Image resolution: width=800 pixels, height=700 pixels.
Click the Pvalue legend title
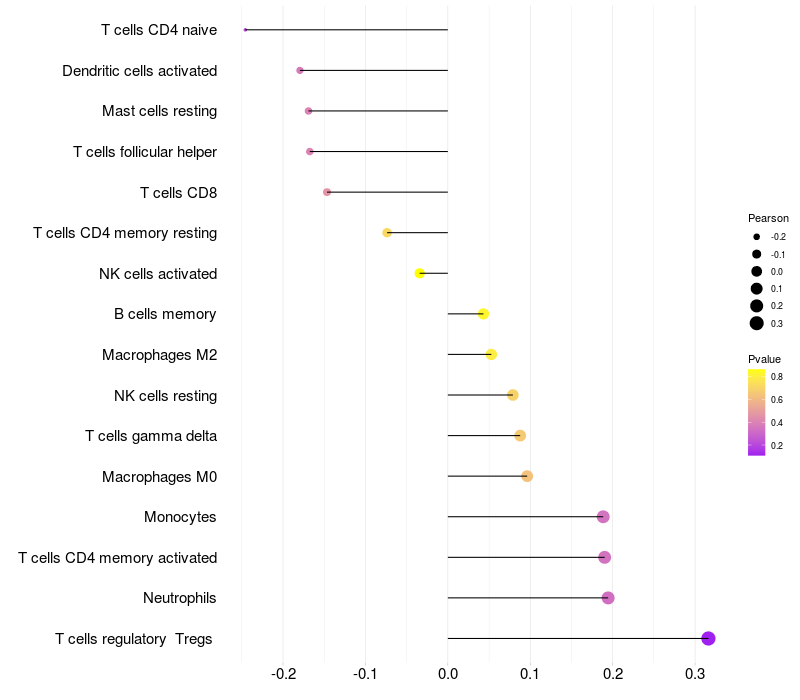pyautogui.click(x=765, y=359)
